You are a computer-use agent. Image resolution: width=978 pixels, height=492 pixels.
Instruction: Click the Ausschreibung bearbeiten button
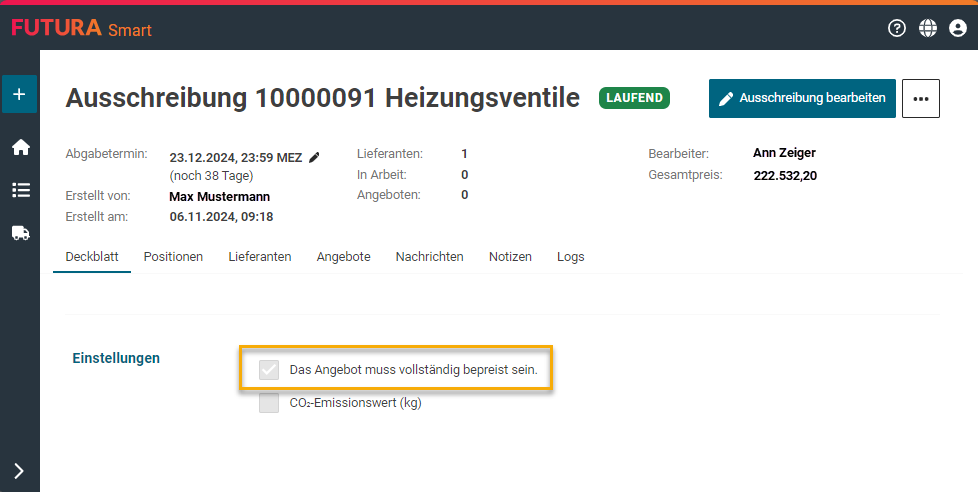[x=802, y=99]
